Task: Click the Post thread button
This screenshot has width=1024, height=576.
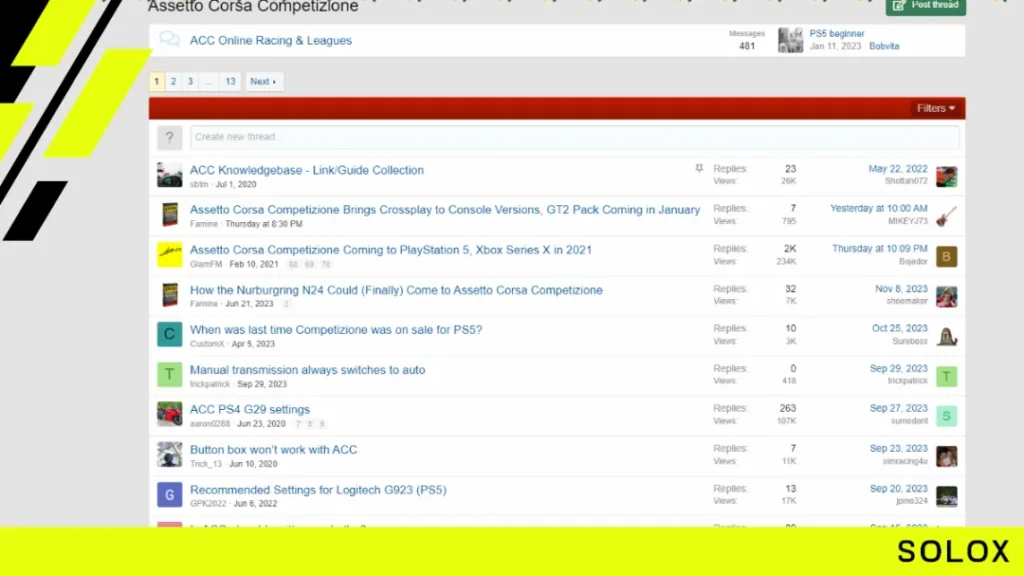Action: 925,6
